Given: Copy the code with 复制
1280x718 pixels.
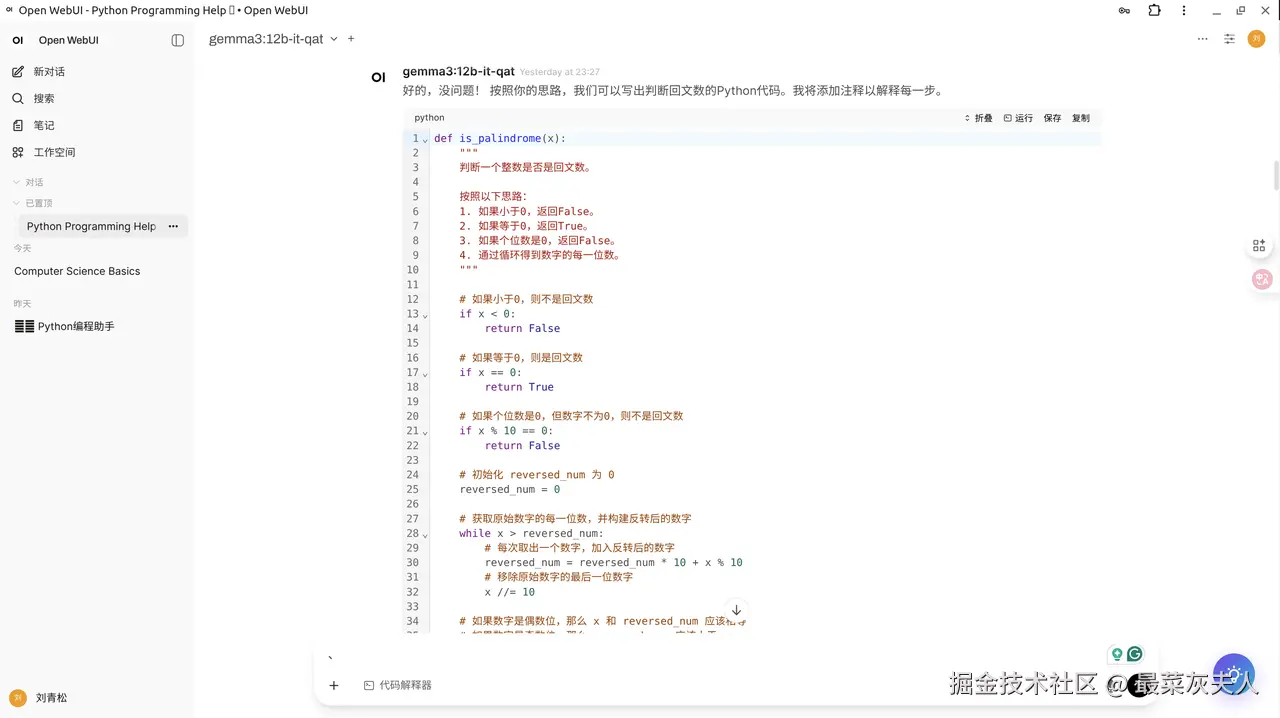Looking at the screenshot, I should 1081,118.
